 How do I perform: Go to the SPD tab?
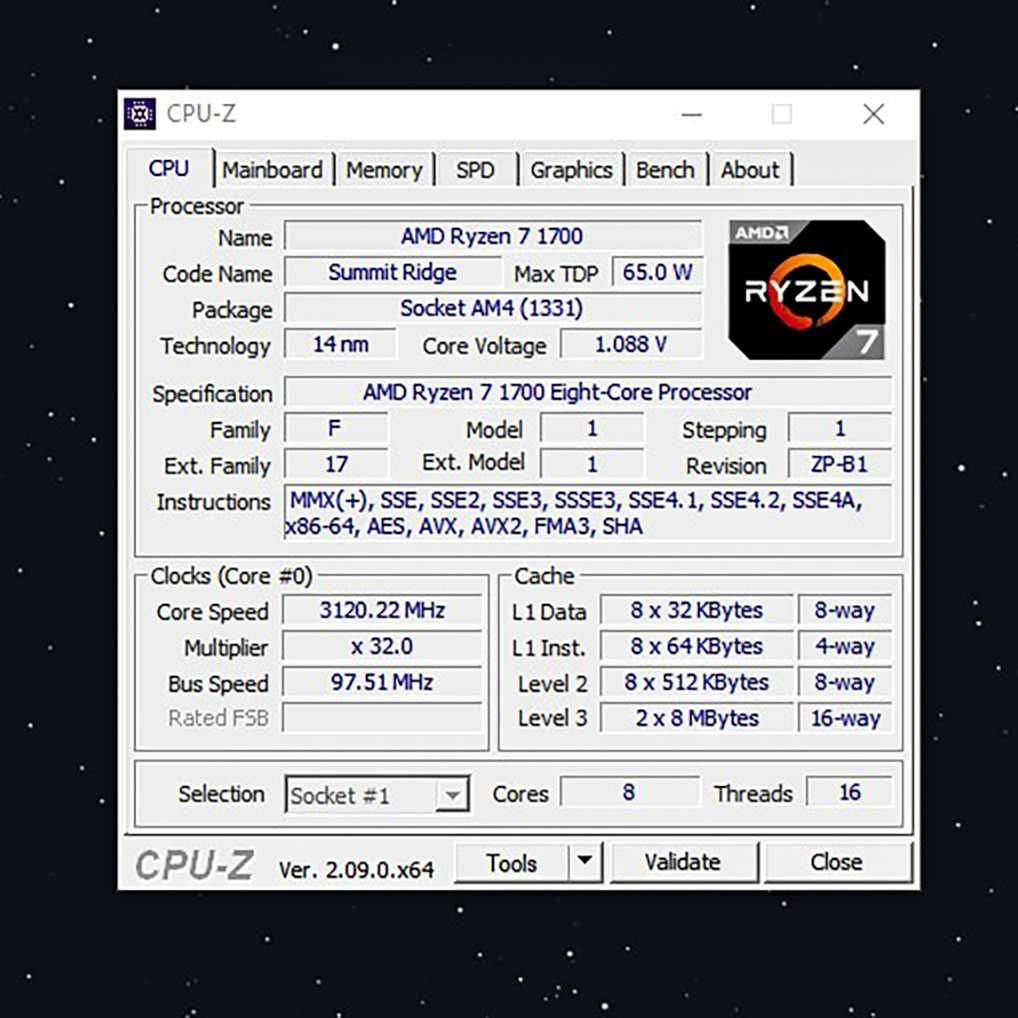pyautogui.click(x=475, y=170)
